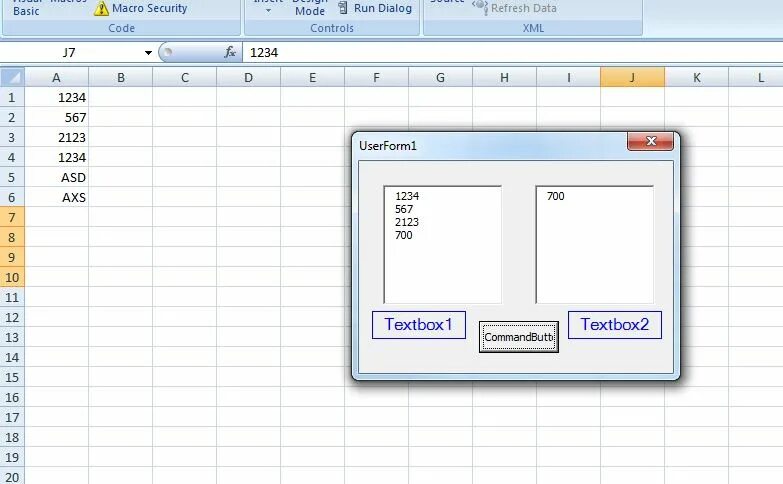
Task: Click the Select All corner button
Action: [12, 77]
